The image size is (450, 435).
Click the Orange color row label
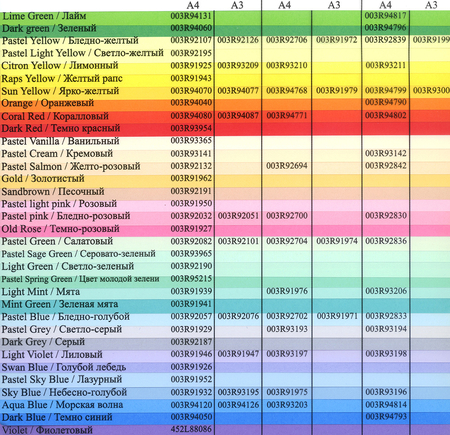(48, 103)
